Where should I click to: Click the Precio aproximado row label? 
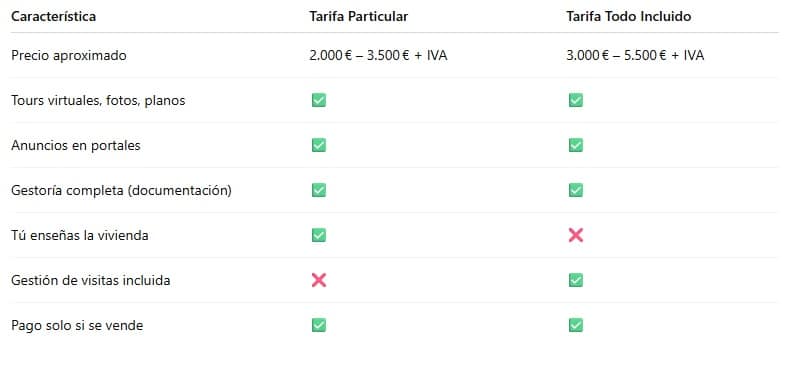coord(69,55)
